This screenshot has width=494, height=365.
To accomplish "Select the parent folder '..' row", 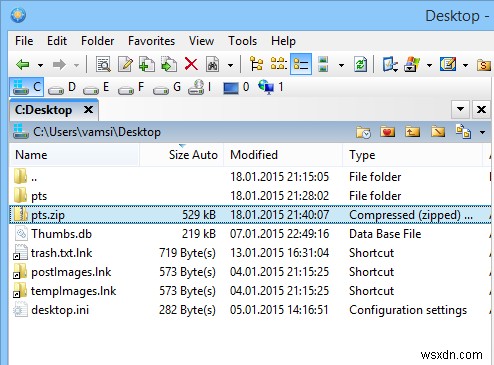I will coord(250,177).
